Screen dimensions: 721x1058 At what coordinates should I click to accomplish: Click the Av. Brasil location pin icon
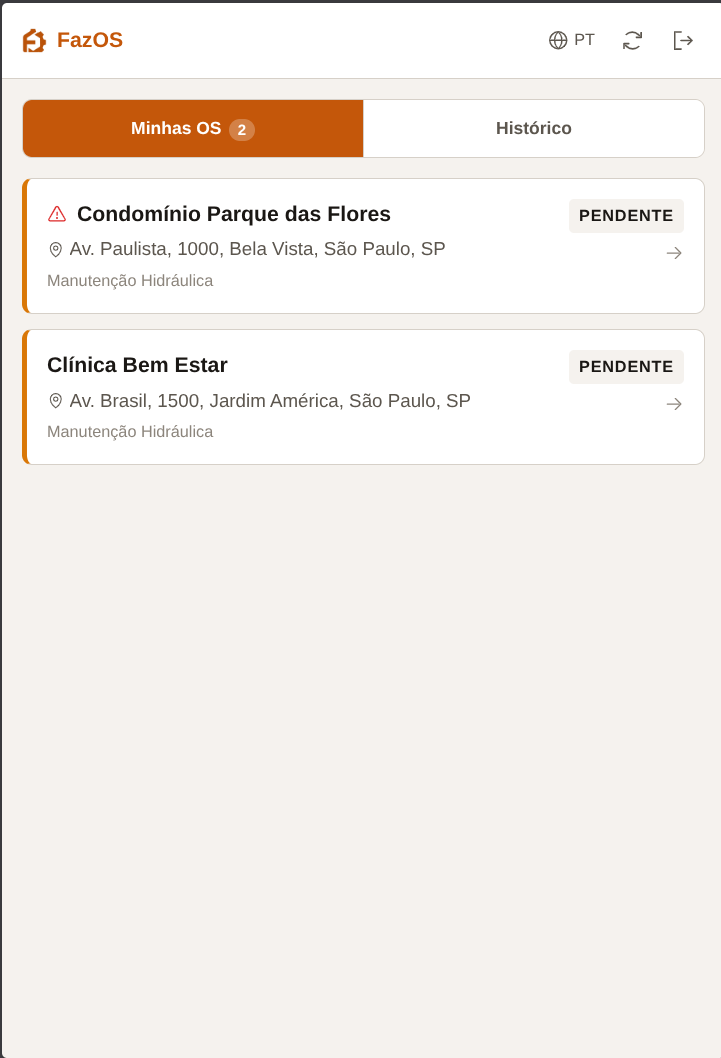point(56,401)
